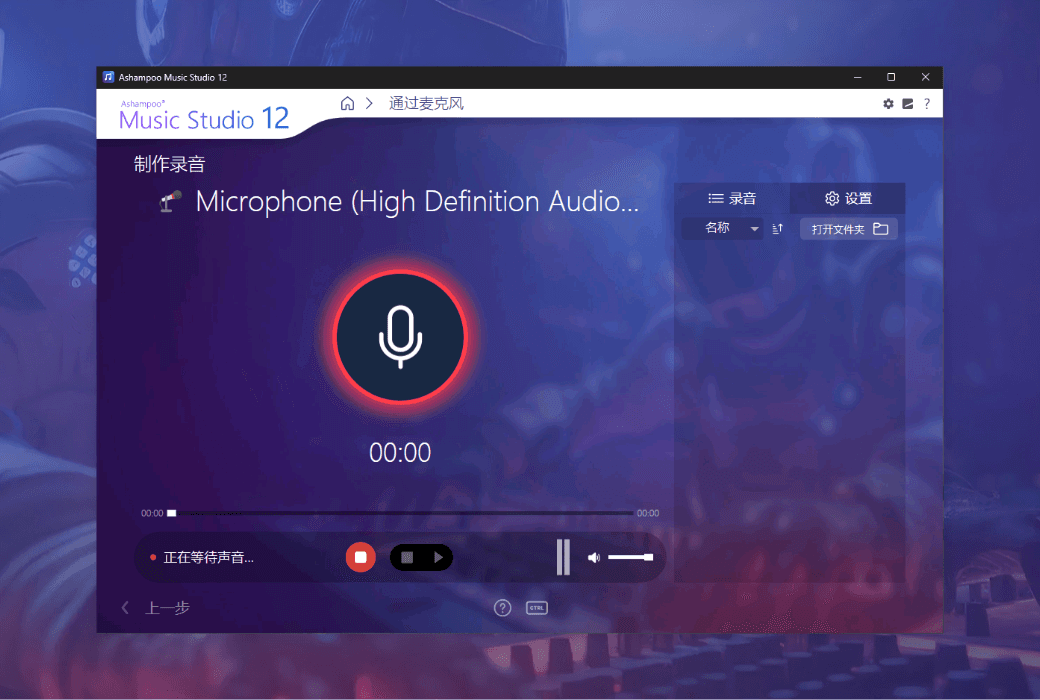Click the small microphone device icon
The image size is (1040, 700).
[x=170, y=201]
